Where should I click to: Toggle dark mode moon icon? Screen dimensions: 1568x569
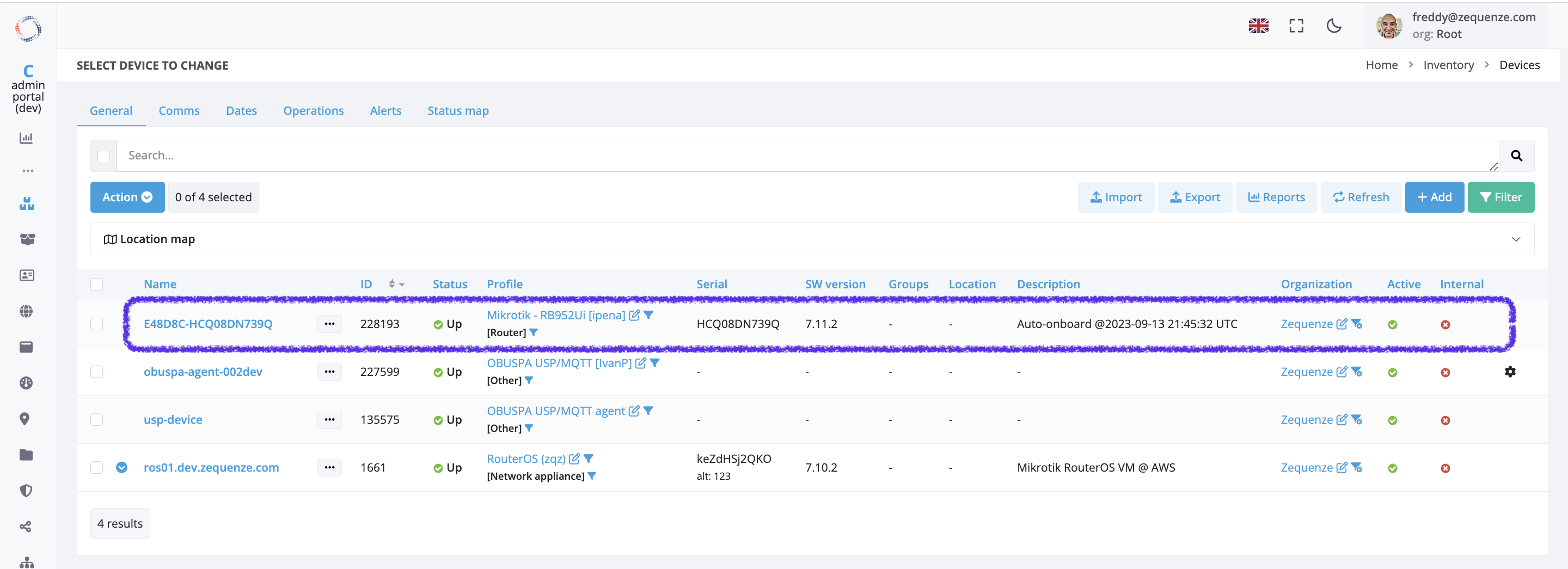tap(1334, 26)
